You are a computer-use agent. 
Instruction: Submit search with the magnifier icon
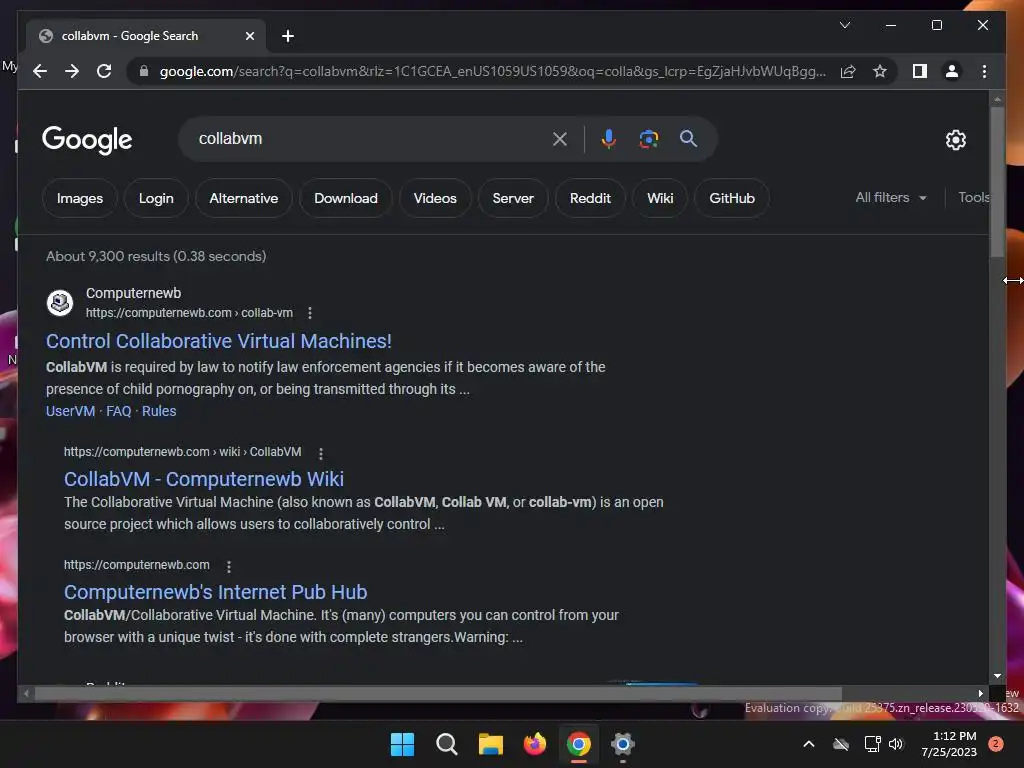pyautogui.click(x=688, y=138)
